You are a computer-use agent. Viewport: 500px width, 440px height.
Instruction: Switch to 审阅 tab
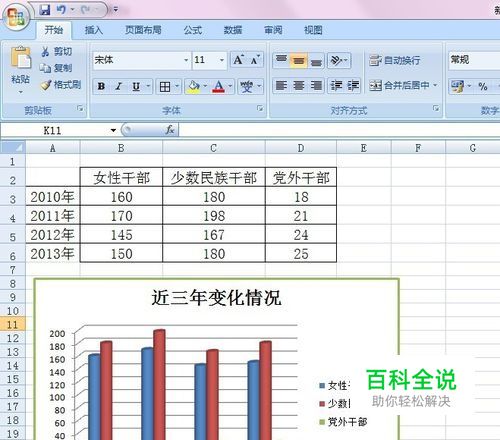click(273, 30)
